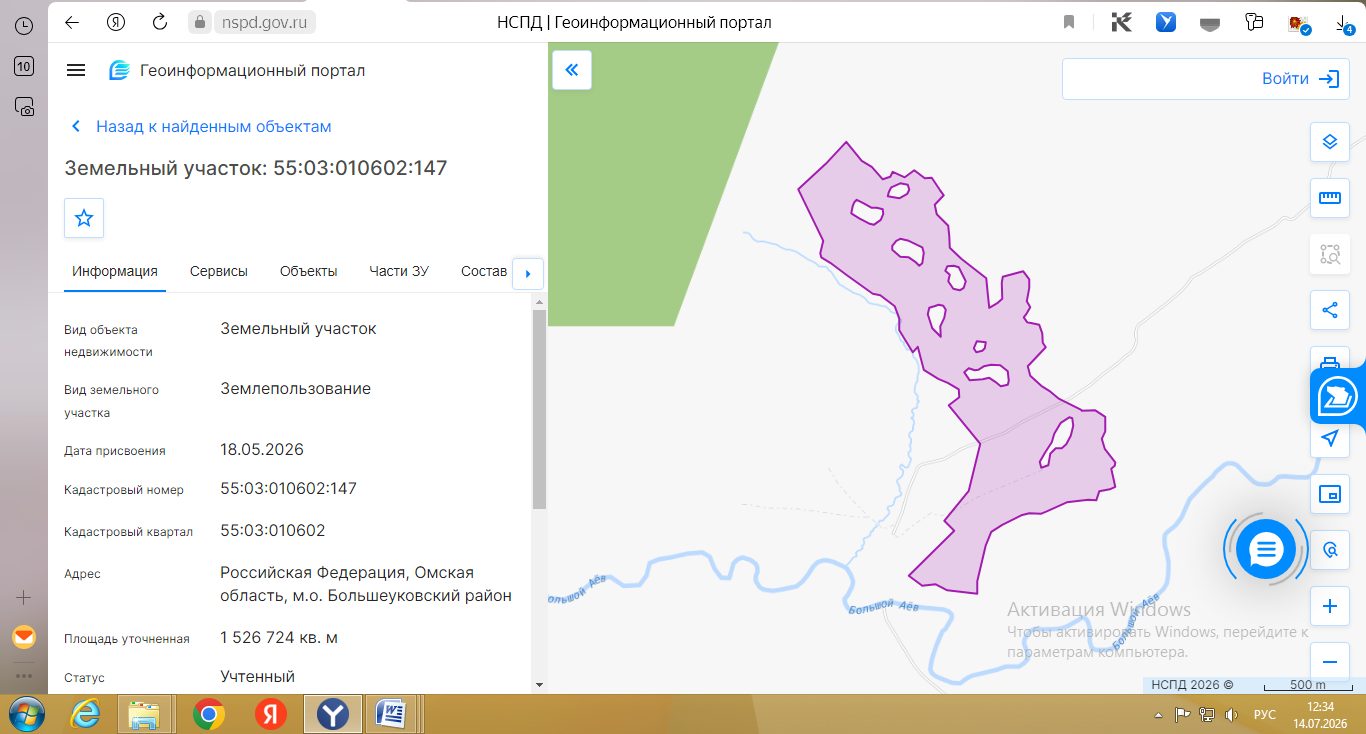Viewport: 1366px width, 734px height.
Task: Open Google Chrome from the taskbar
Action: coord(208,714)
